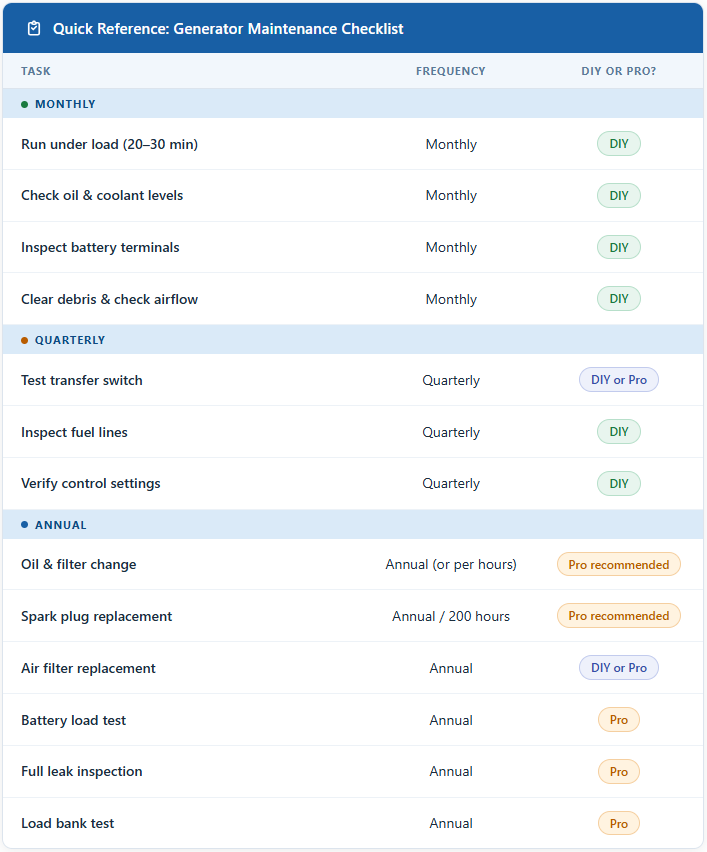Click the DIY badge for Inspect fuel lines
Image resolution: width=707 pixels, height=852 pixels.
[x=618, y=432]
